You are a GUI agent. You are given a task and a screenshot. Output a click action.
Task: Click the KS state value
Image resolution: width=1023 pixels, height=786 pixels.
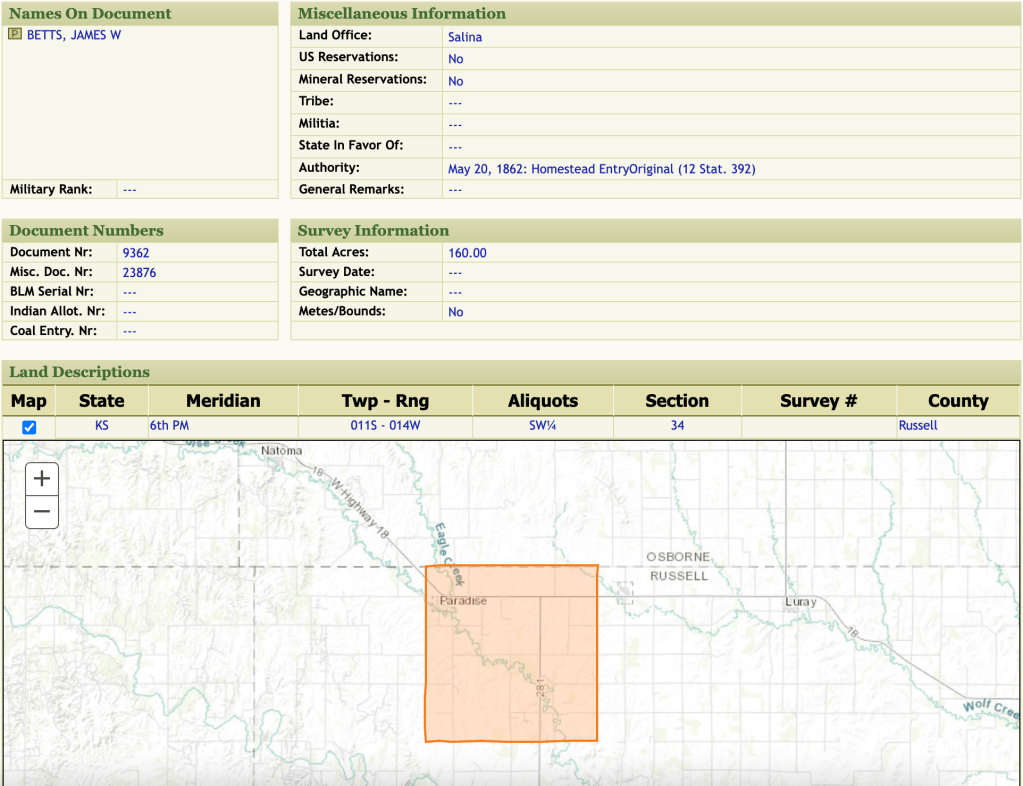tap(102, 426)
